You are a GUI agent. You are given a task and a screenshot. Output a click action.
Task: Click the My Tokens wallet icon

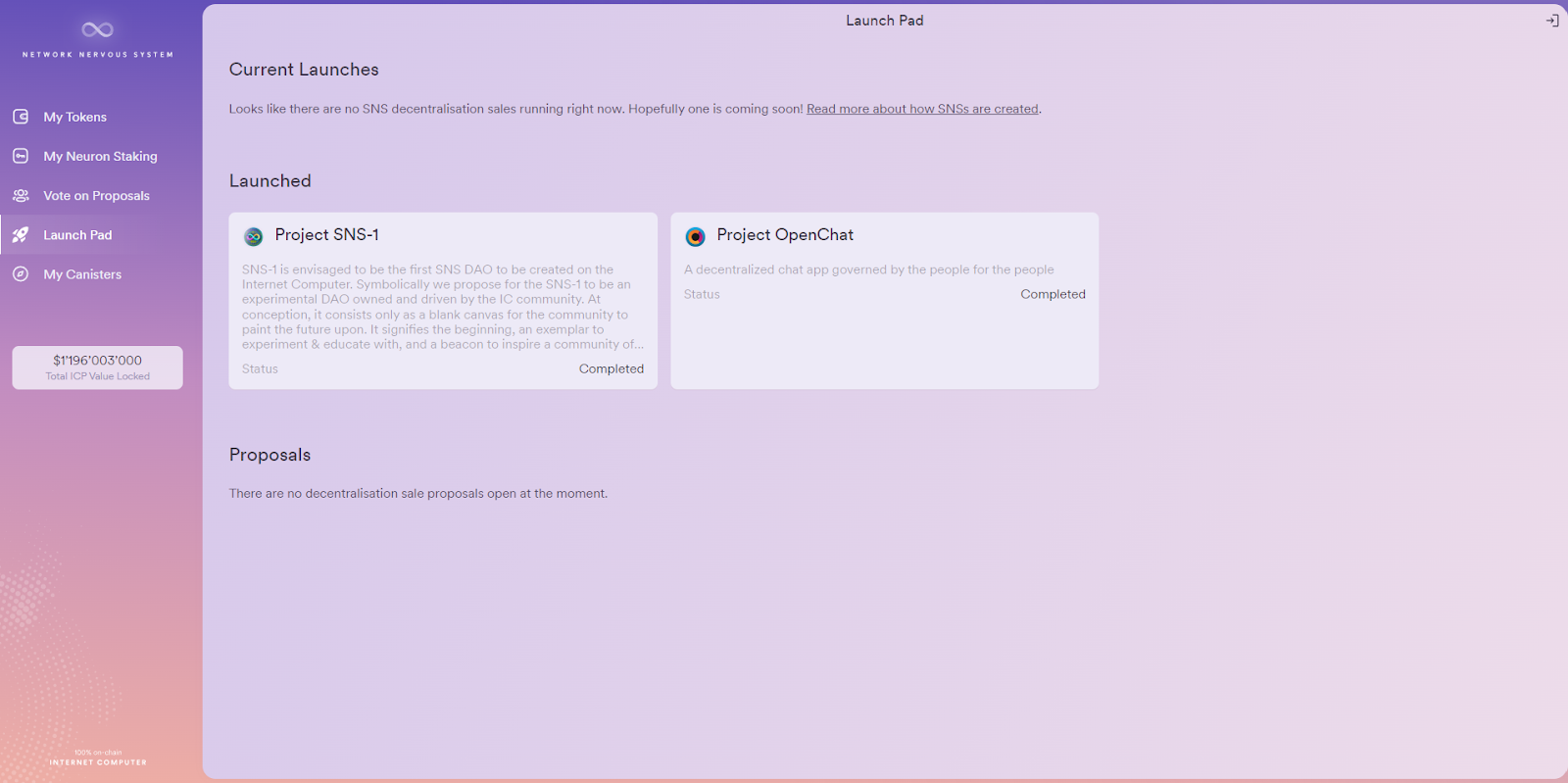pyautogui.click(x=21, y=117)
